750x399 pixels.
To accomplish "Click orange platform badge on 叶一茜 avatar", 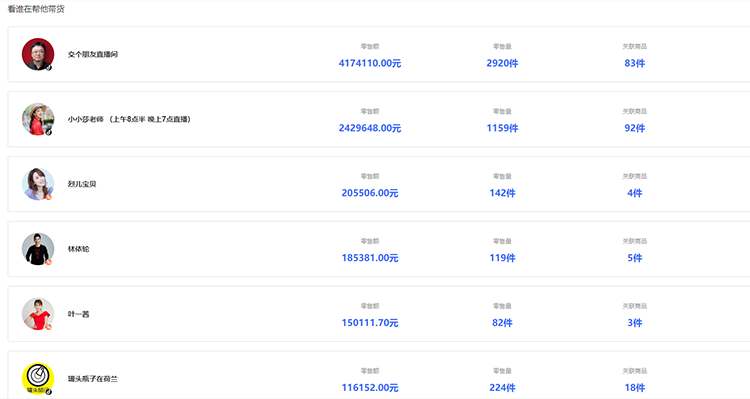I will click(x=49, y=327).
